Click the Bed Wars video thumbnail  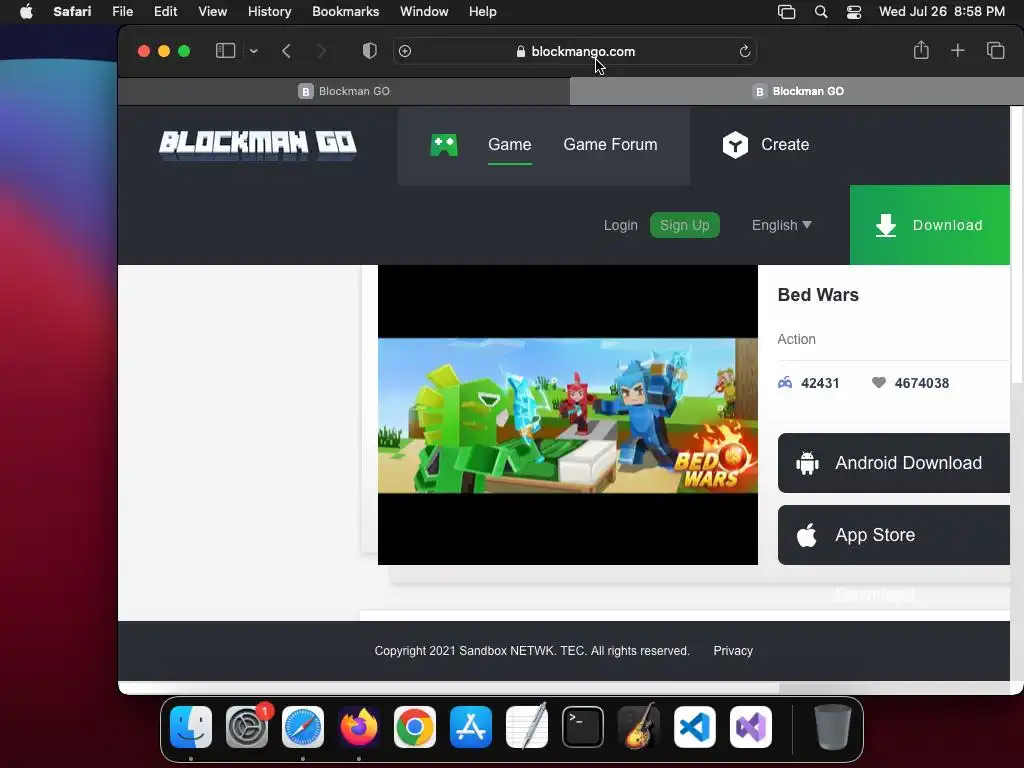point(568,415)
